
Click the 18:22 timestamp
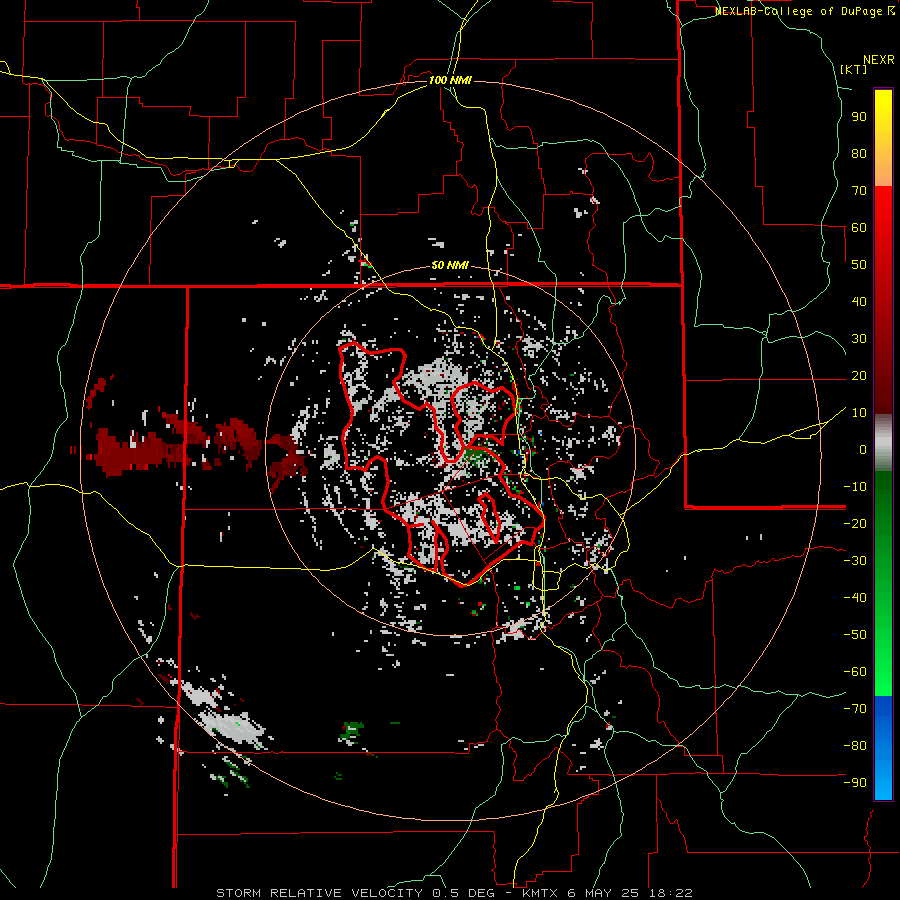(671, 893)
